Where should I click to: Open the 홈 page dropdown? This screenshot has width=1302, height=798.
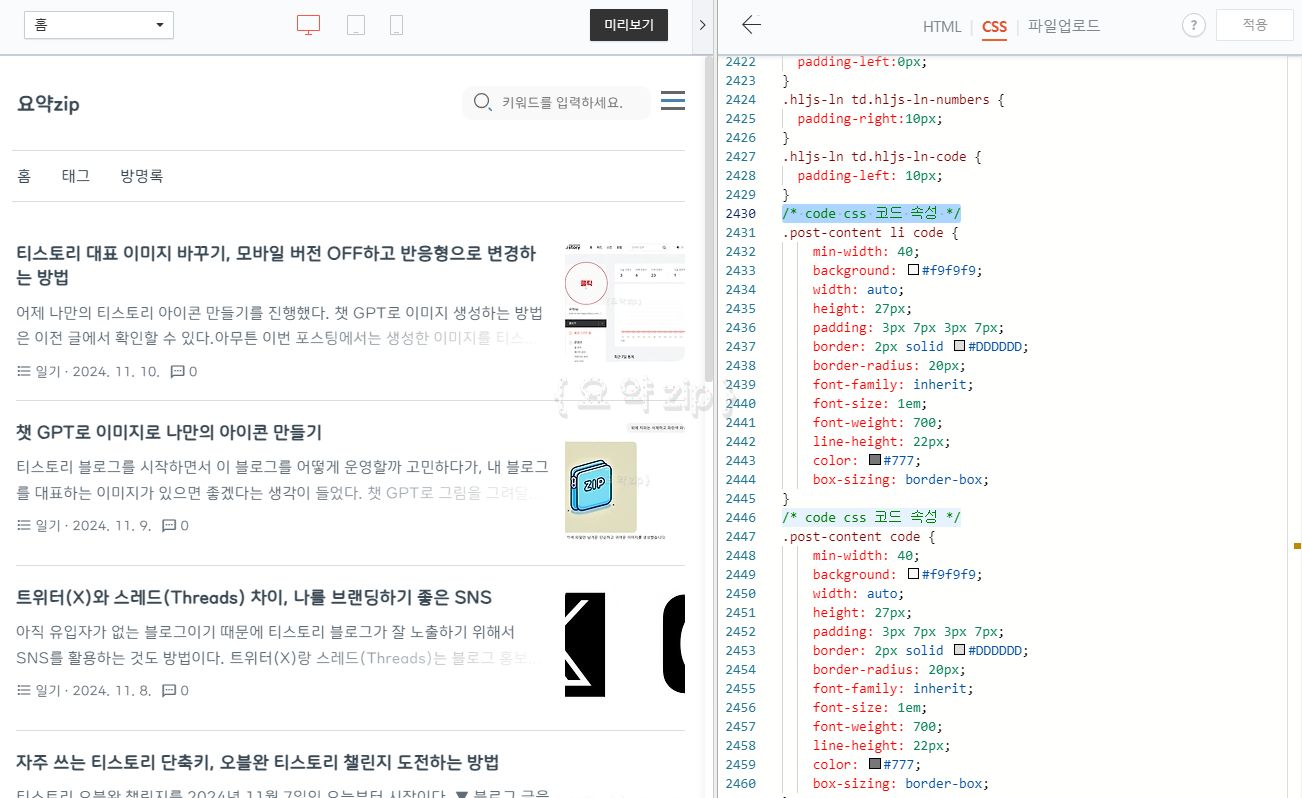(99, 25)
